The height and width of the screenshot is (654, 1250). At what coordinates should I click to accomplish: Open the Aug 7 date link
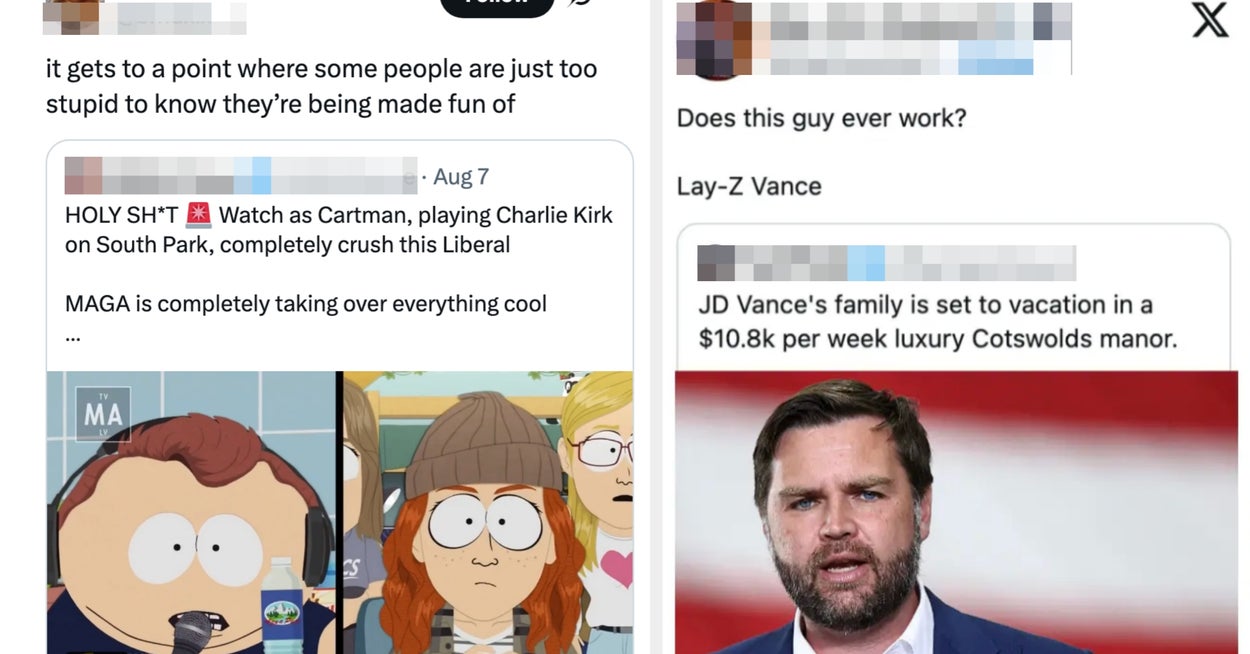460,177
